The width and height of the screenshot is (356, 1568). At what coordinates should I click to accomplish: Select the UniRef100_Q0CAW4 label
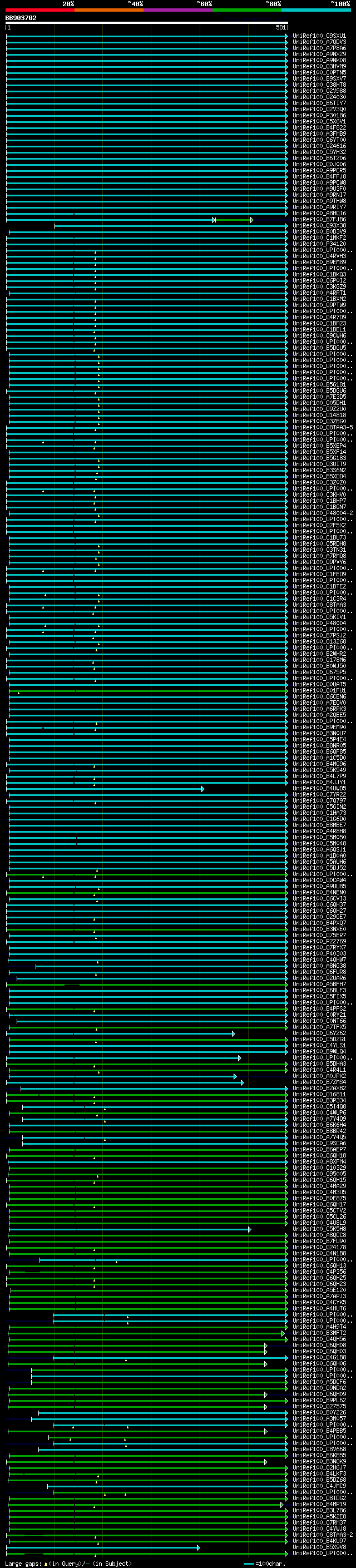click(x=319, y=880)
